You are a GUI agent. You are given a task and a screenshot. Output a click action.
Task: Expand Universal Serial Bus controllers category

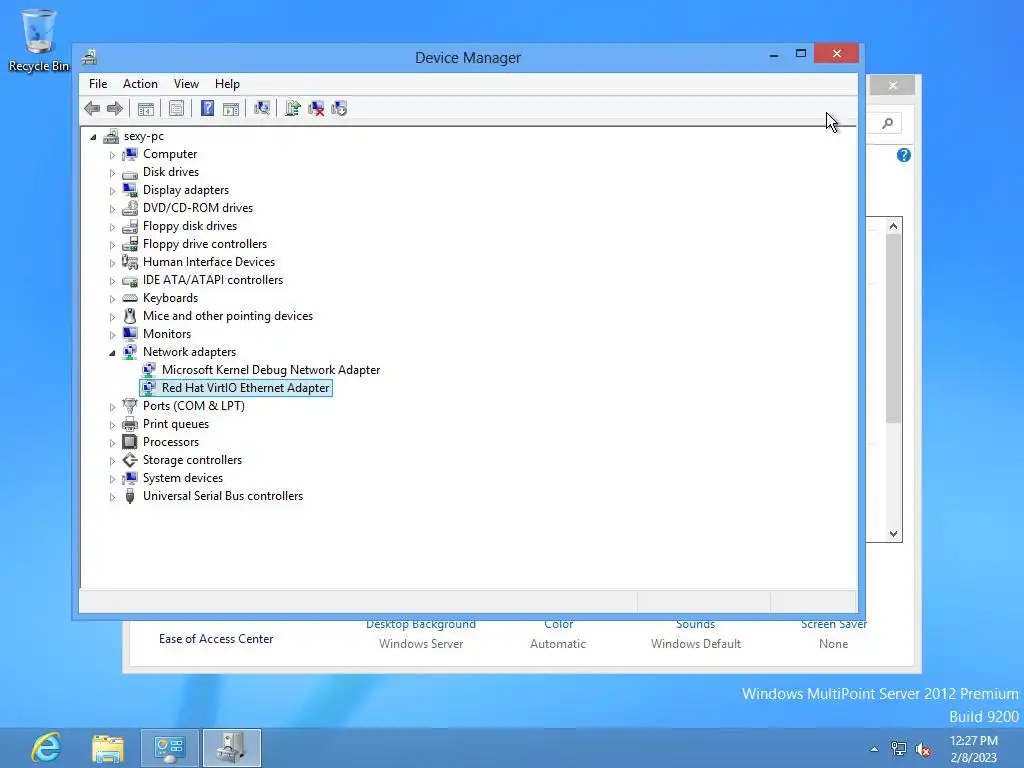112,497
